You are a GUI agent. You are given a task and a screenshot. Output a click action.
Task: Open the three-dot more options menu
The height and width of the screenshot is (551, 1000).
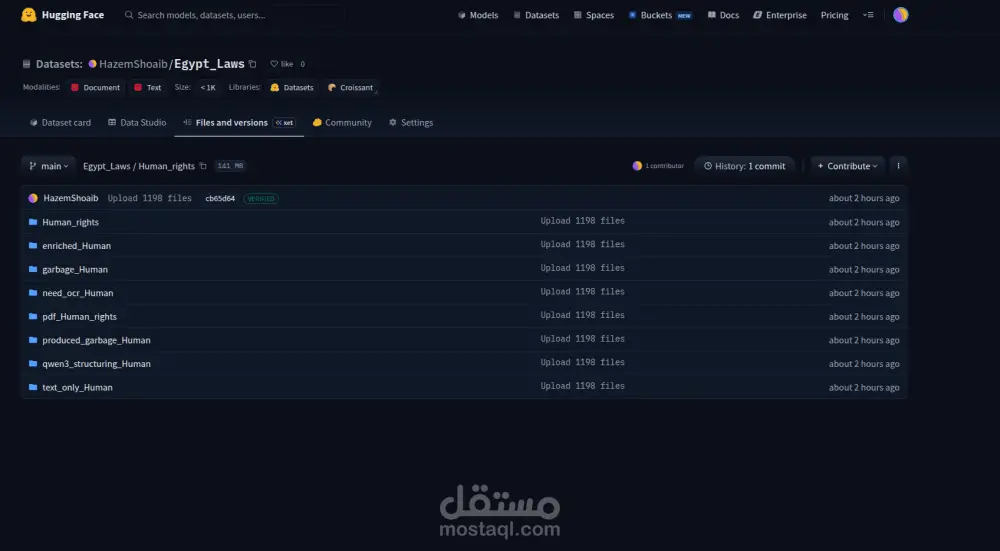click(x=898, y=166)
